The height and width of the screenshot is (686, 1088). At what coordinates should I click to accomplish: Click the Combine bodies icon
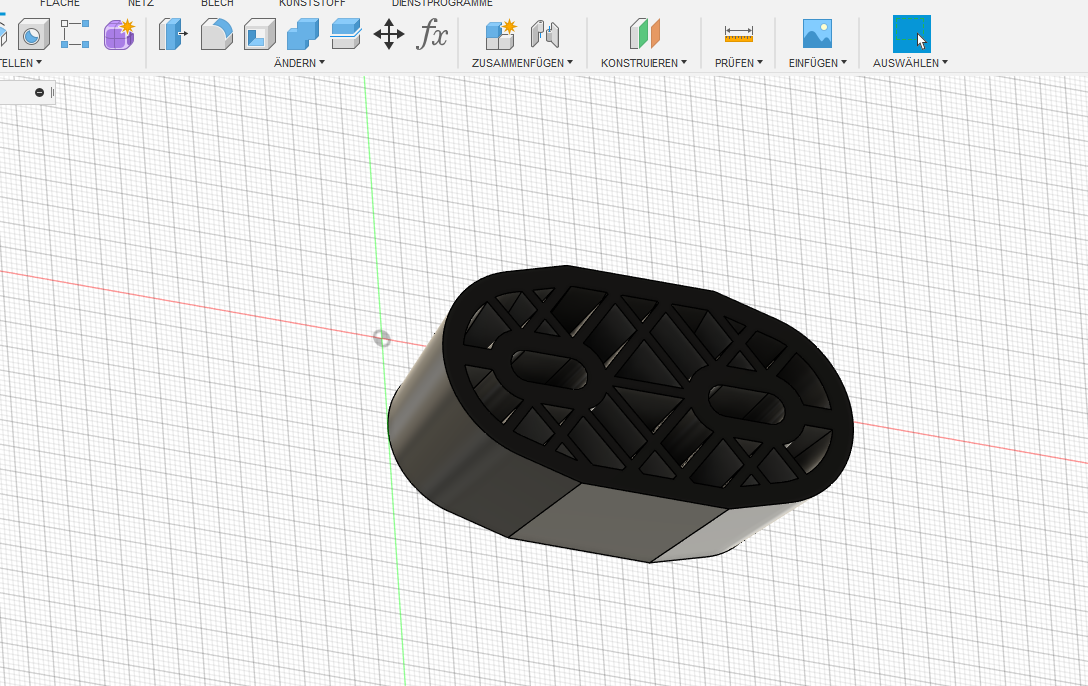click(302, 35)
